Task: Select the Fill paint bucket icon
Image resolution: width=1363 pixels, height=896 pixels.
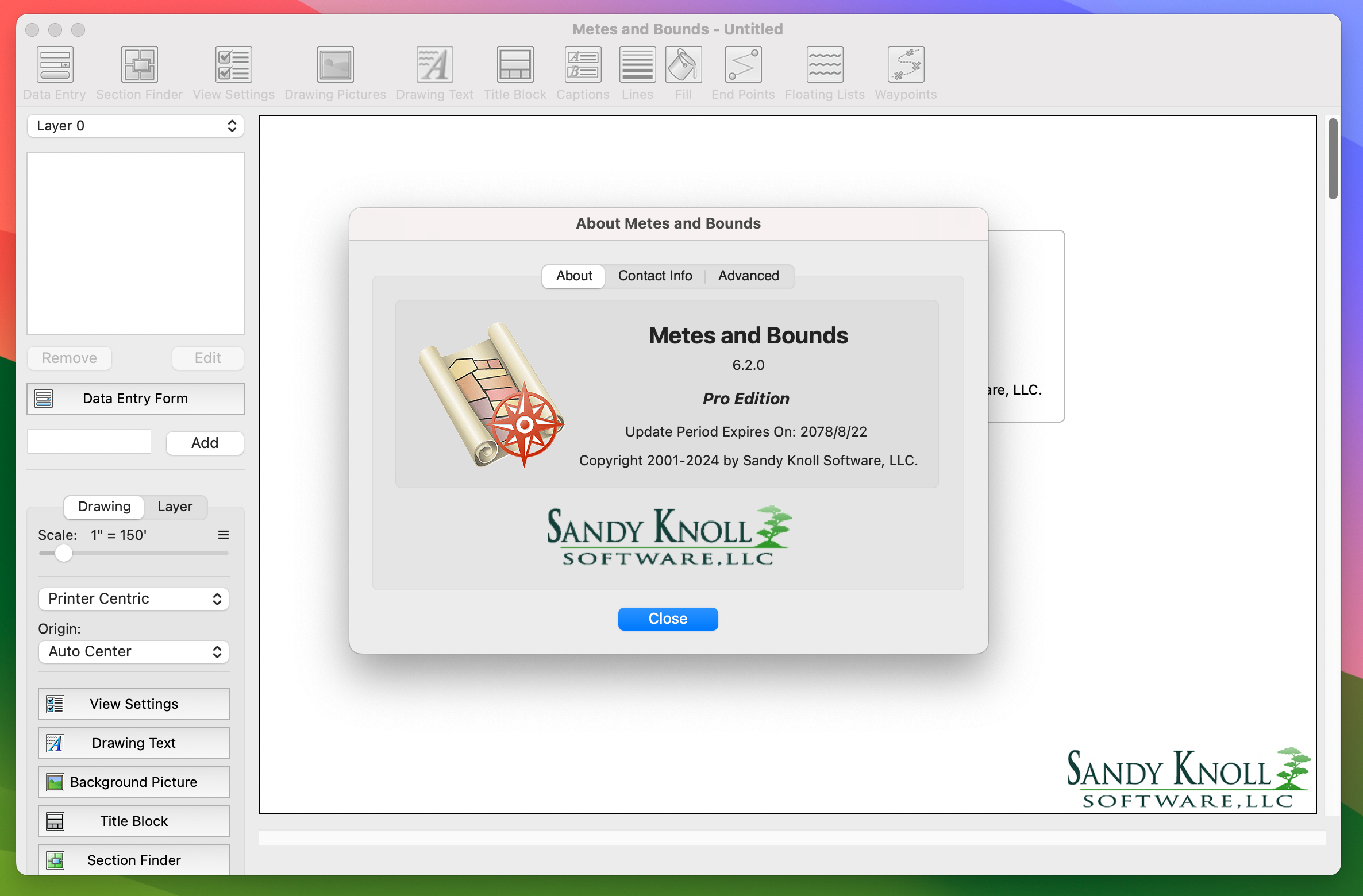Action: (683, 65)
